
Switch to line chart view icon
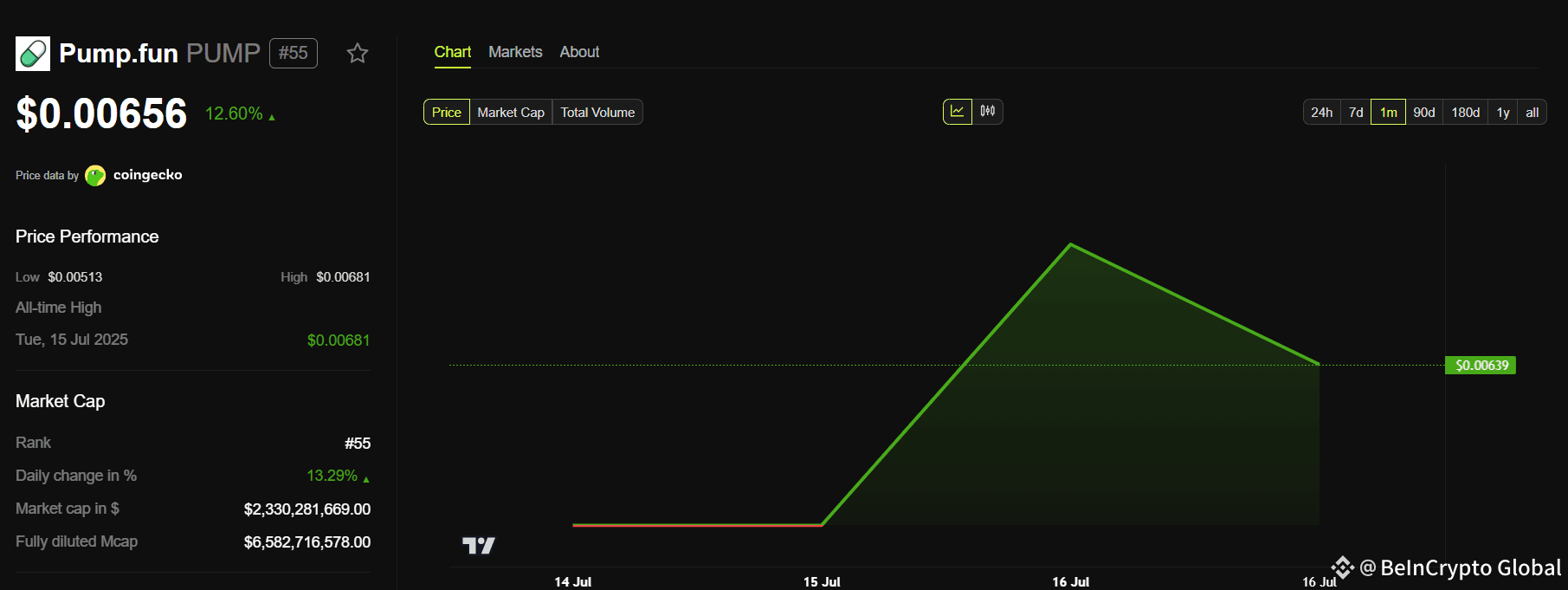click(958, 111)
